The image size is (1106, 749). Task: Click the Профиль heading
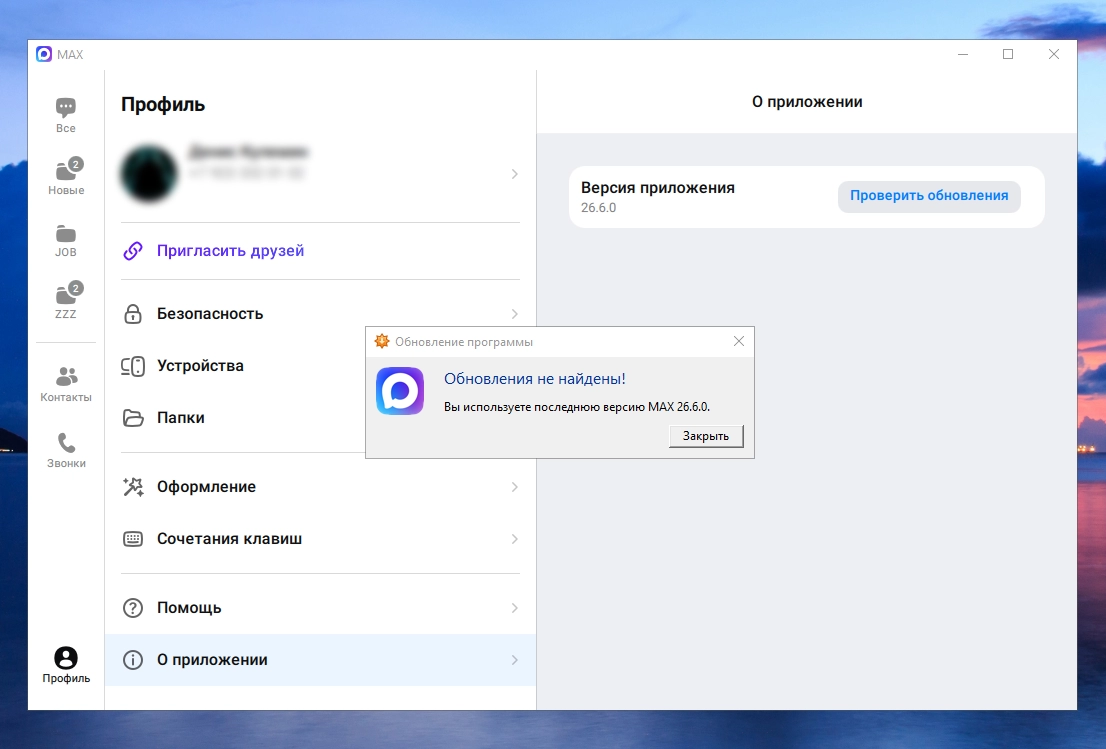pyautogui.click(x=163, y=104)
